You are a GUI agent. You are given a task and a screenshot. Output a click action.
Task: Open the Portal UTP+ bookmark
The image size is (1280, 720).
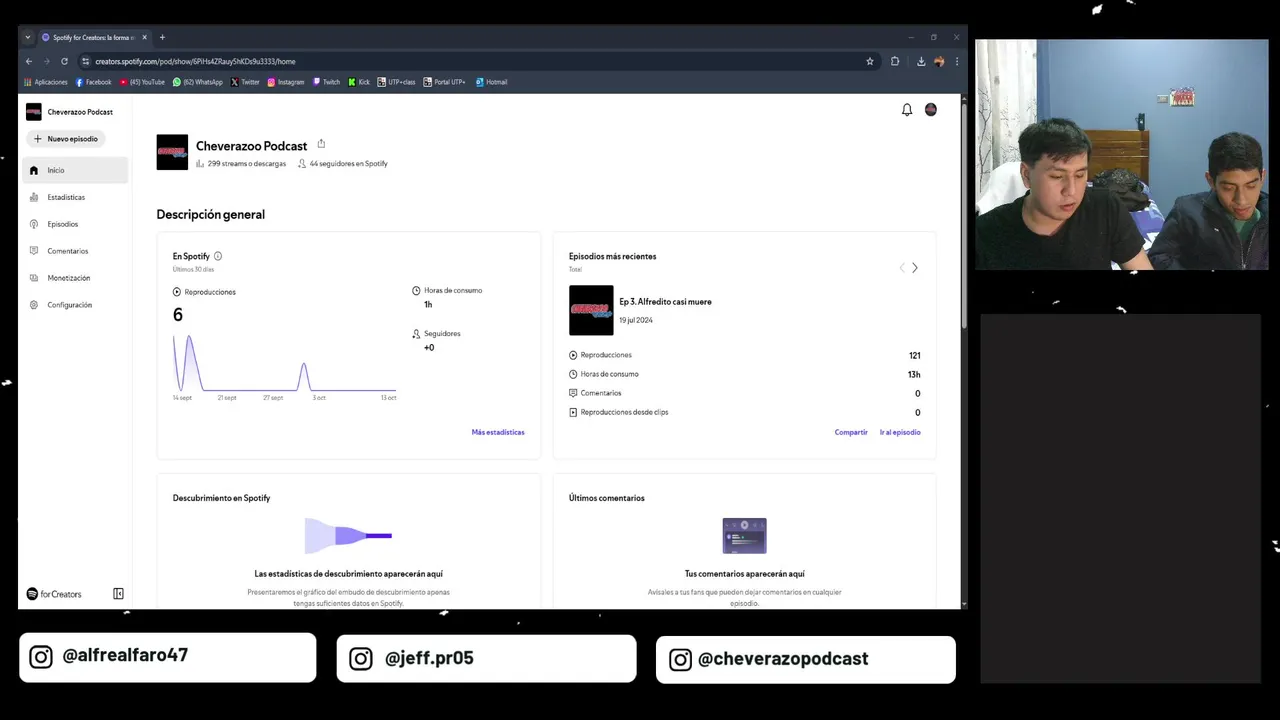coord(445,82)
